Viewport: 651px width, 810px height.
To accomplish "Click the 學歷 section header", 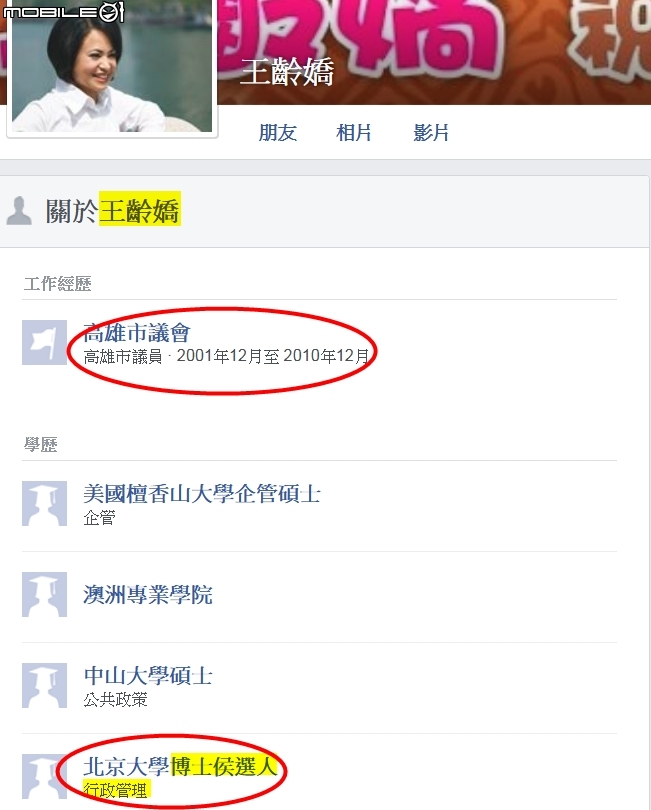I will click(x=40, y=444).
